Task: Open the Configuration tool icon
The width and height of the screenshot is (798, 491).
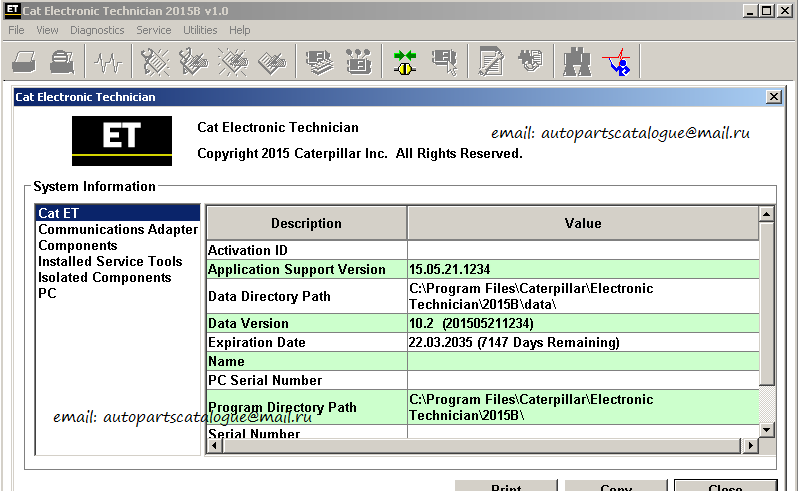Action: tap(359, 62)
